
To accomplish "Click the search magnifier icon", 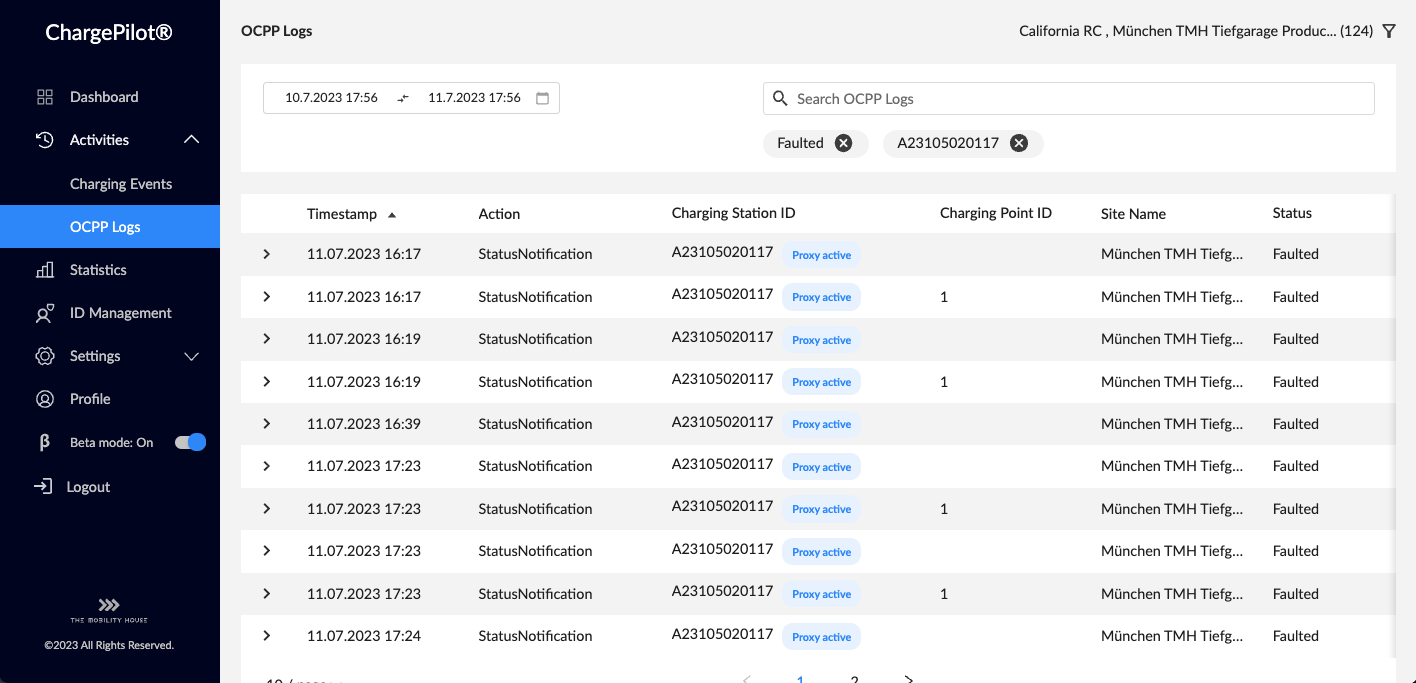I will click(781, 99).
